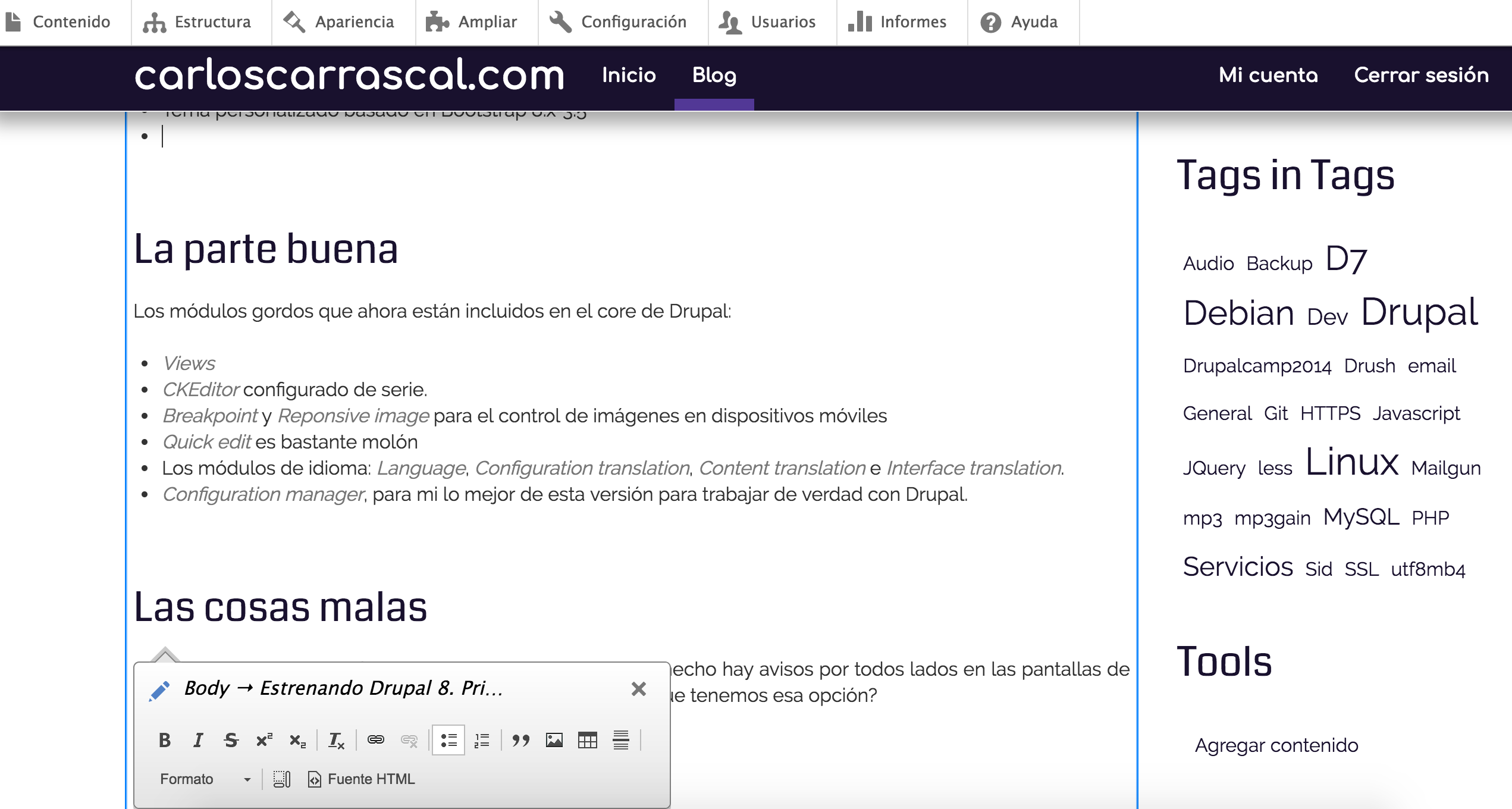The width and height of the screenshot is (1512, 809).
Task: Select the Drupalcamp2014 tag
Action: pyautogui.click(x=1257, y=366)
